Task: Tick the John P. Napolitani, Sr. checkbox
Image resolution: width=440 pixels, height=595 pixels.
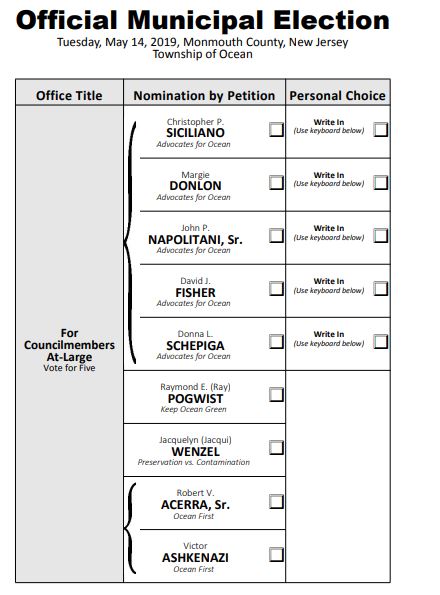Action: [276, 236]
